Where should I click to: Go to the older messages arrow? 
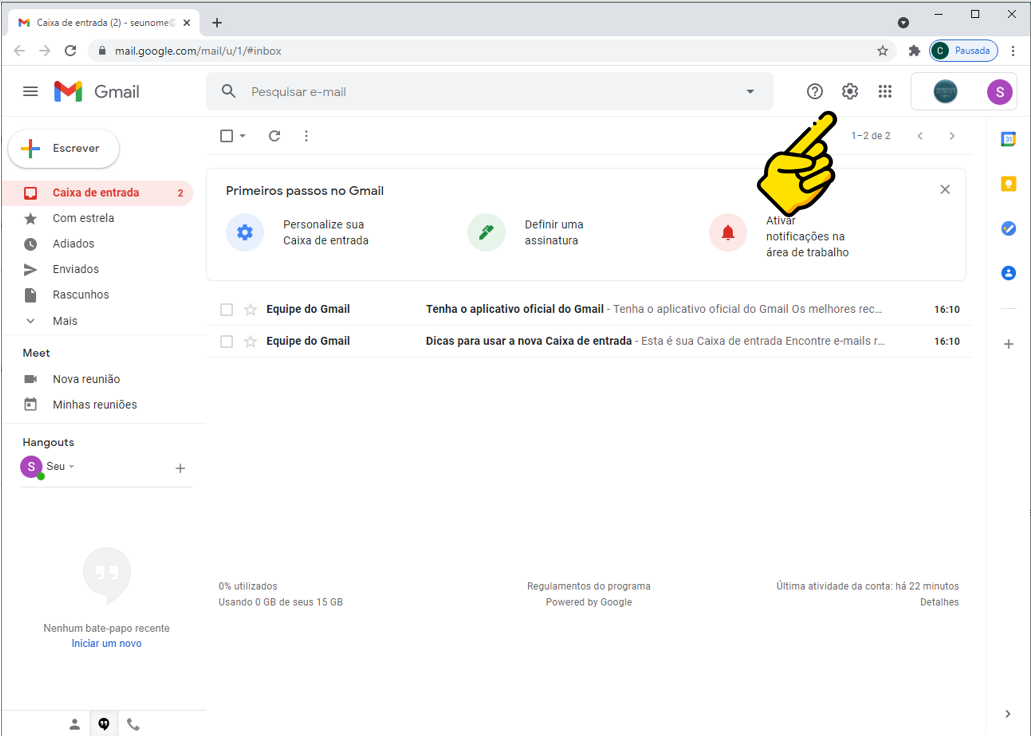[x=951, y=135]
